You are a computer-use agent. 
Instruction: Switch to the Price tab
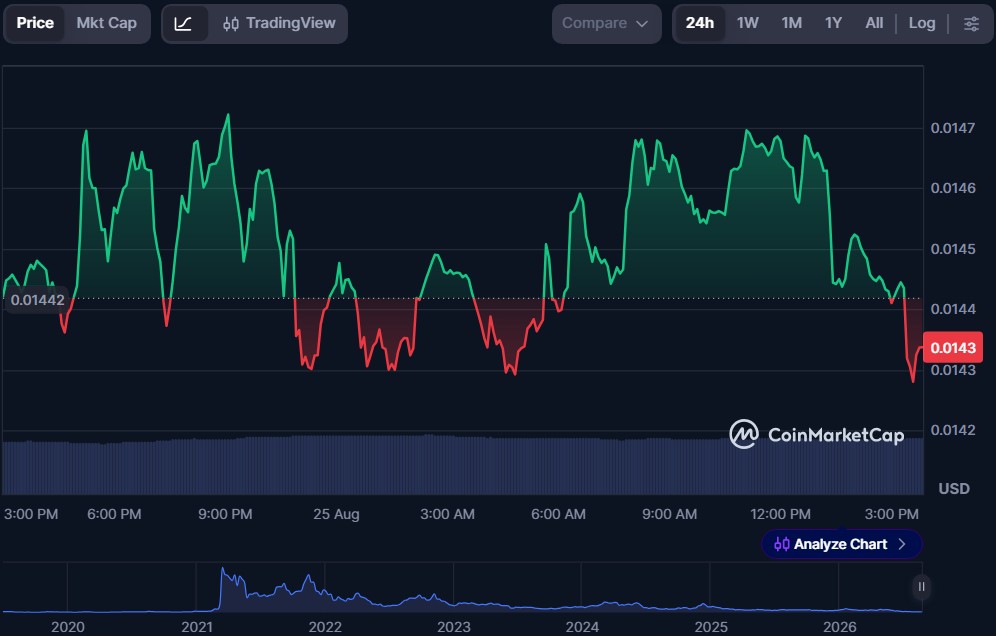tap(35, 24)
